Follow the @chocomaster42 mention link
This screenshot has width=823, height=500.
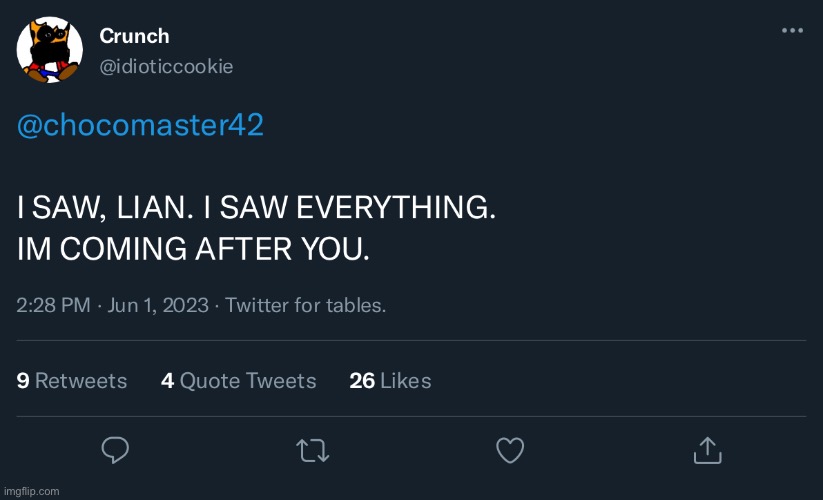click(141, 126)
